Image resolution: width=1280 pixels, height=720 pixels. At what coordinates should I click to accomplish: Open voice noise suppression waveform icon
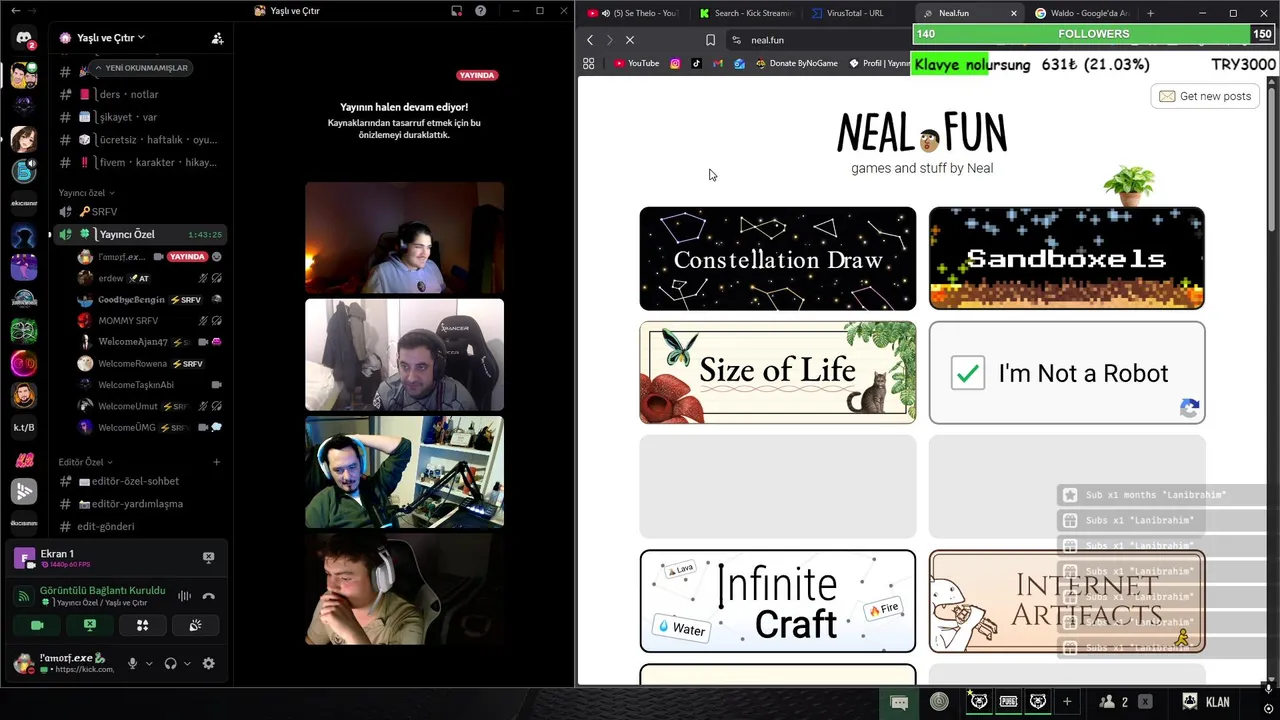click(184, 596)
